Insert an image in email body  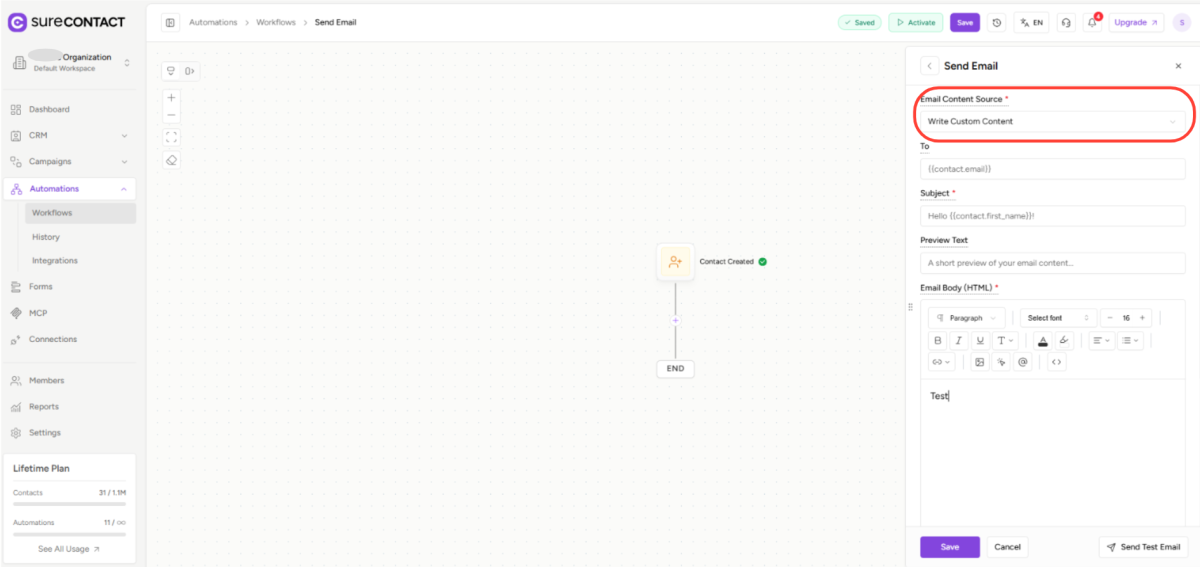[980, 362]
